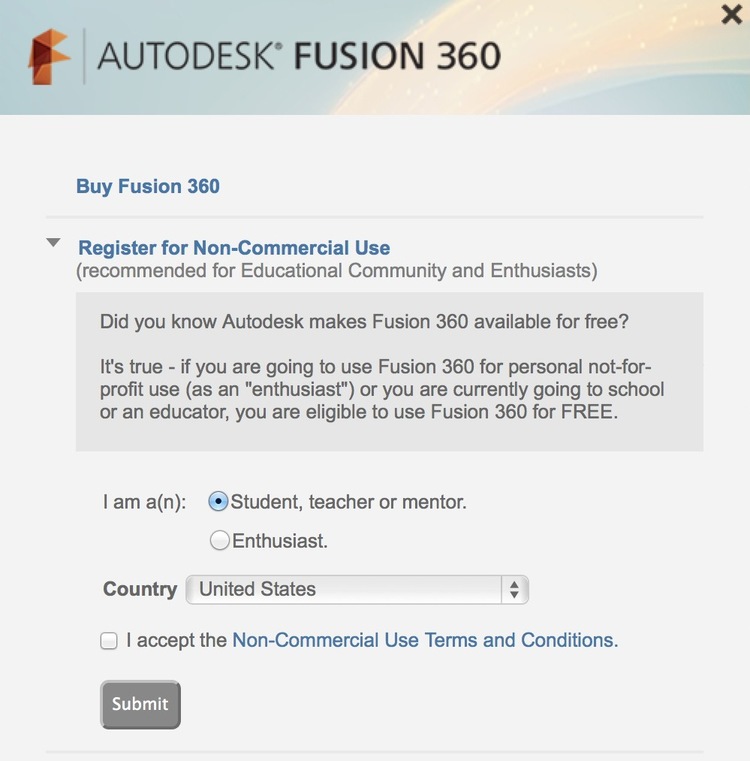Screen dimensions: 750x761
Task: Click Register for Non-Commercial Use heading
Action: 234,248
